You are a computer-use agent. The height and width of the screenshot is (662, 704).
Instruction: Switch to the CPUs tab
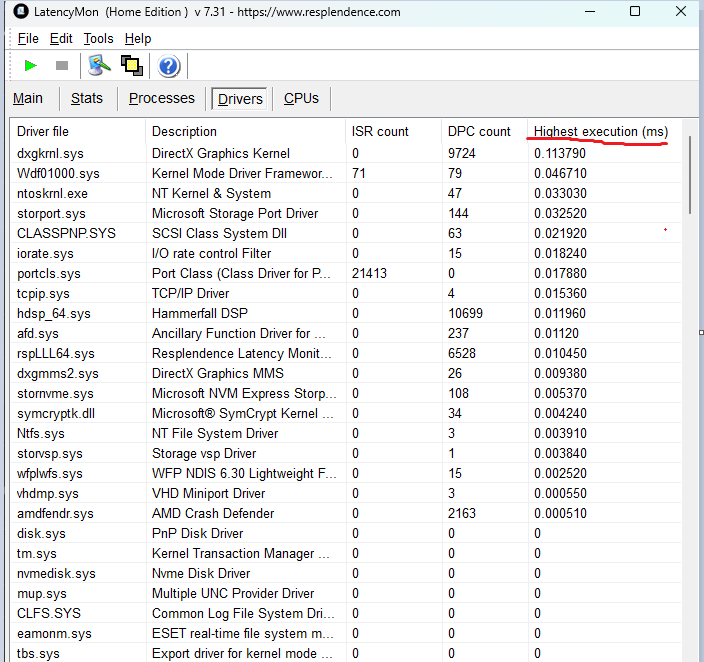pyautogui.click(x=301, y=98)
